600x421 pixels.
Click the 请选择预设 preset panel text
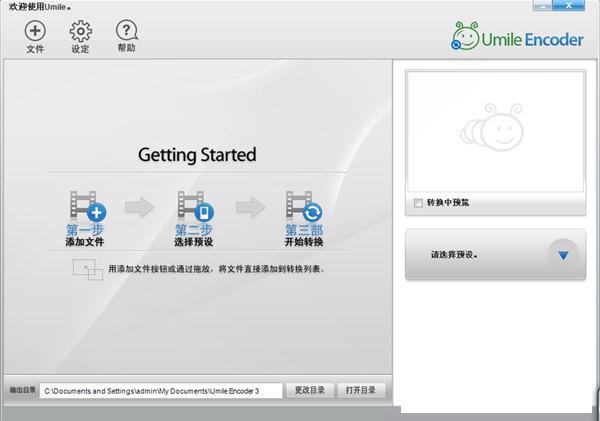454,255
